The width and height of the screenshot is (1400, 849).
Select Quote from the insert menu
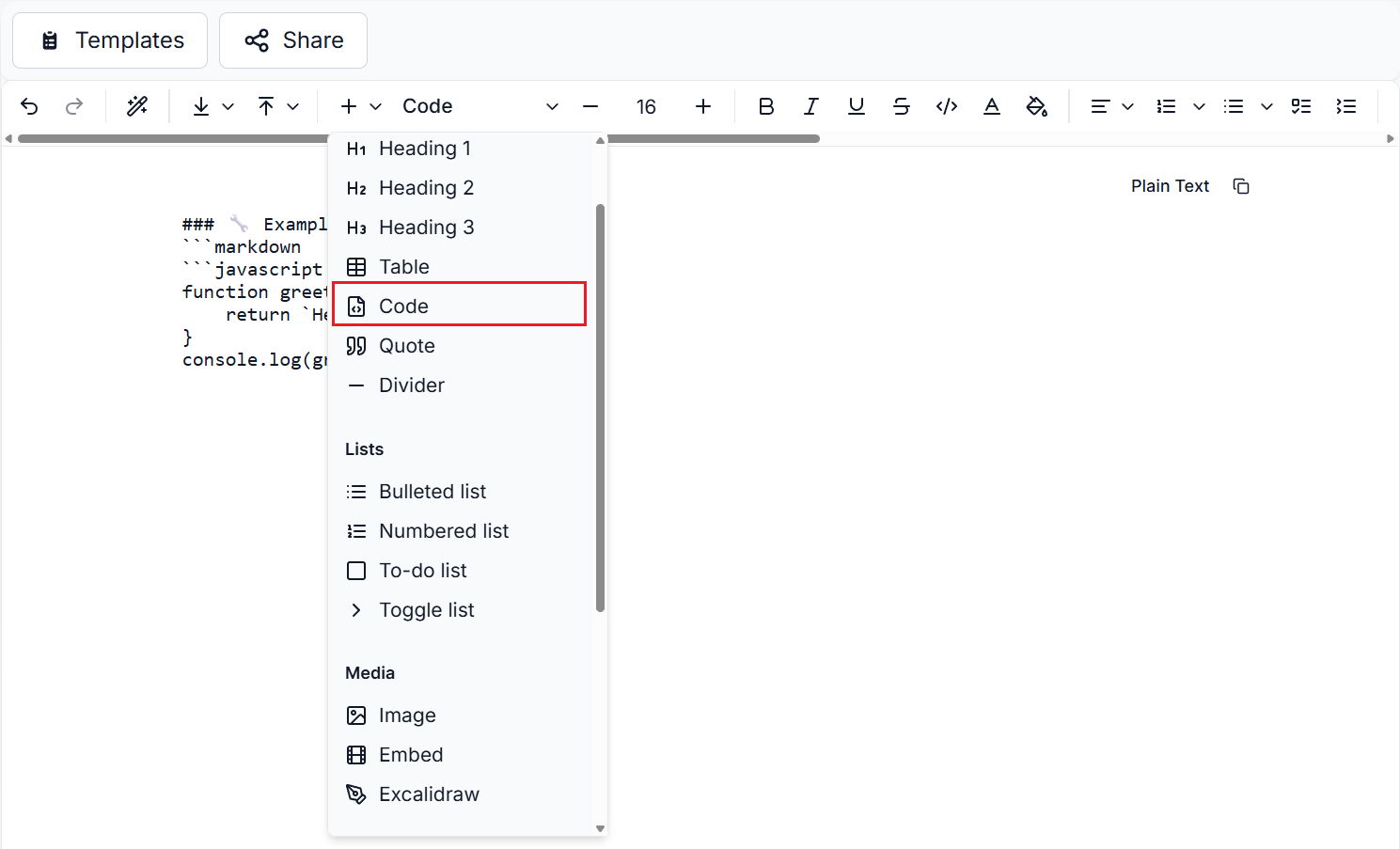click(x=406, y=346)
